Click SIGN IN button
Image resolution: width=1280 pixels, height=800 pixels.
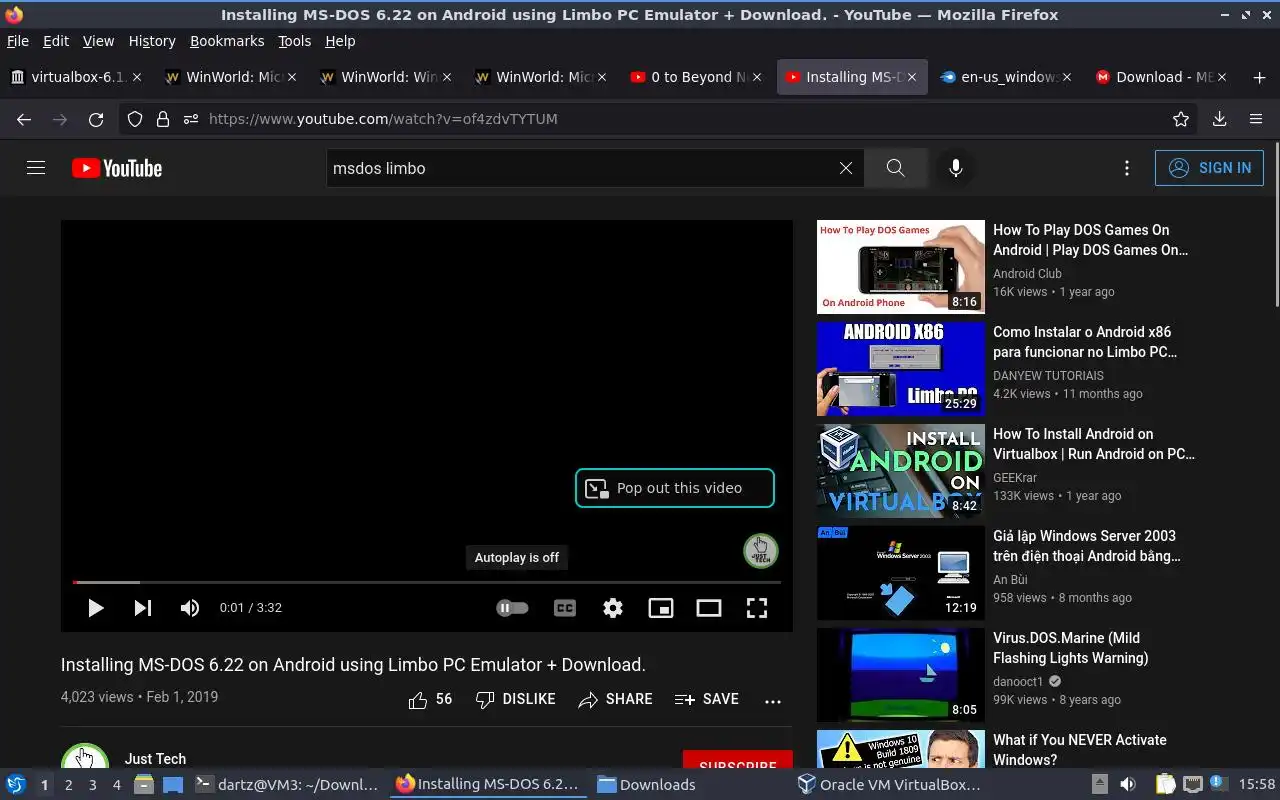click(x=1209, y=168)
